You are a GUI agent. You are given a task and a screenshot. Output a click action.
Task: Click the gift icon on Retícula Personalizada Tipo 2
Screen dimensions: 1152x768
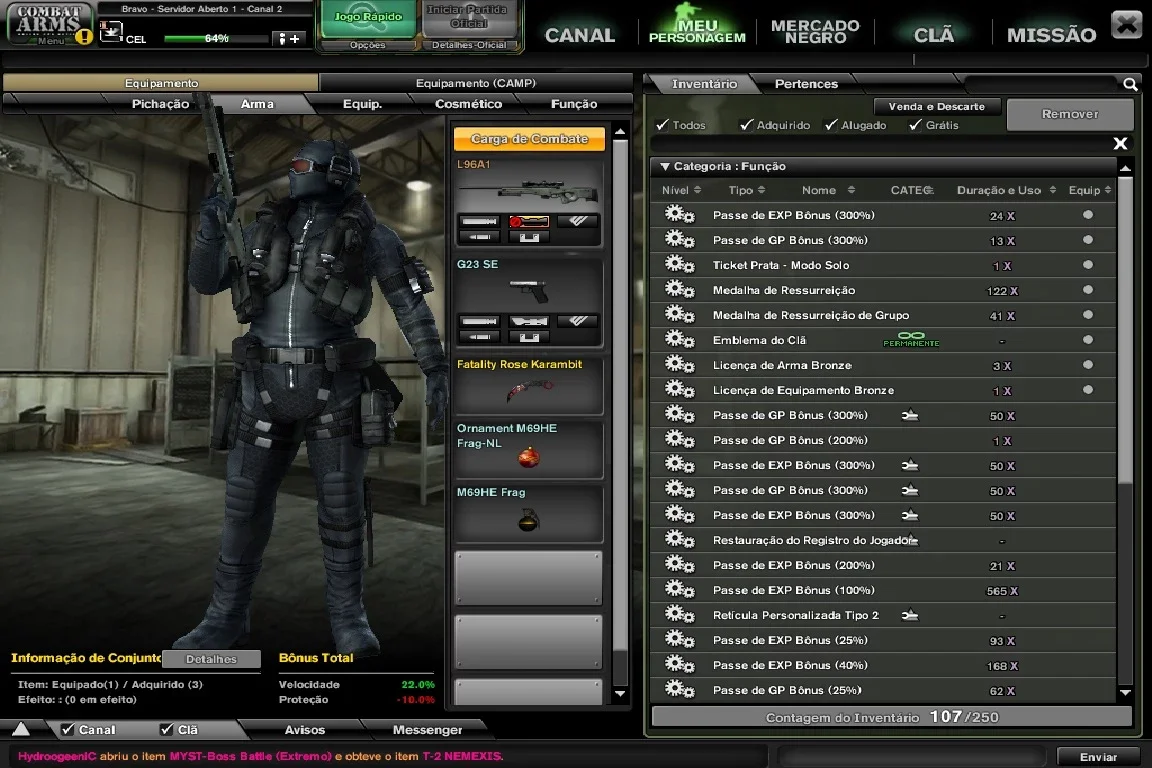(x=910, y=615)
